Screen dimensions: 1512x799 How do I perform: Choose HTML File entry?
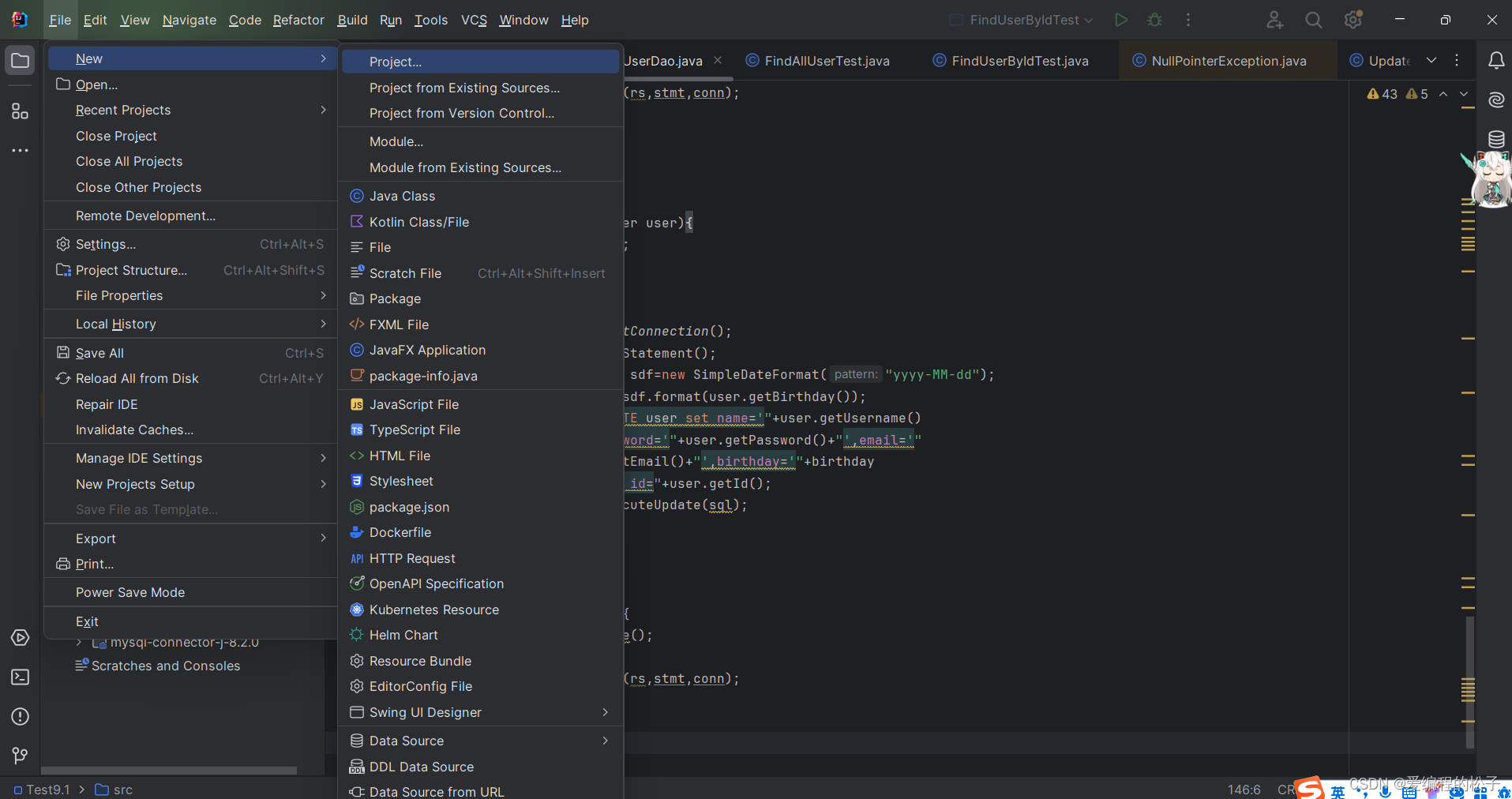(x=481, y=456)
